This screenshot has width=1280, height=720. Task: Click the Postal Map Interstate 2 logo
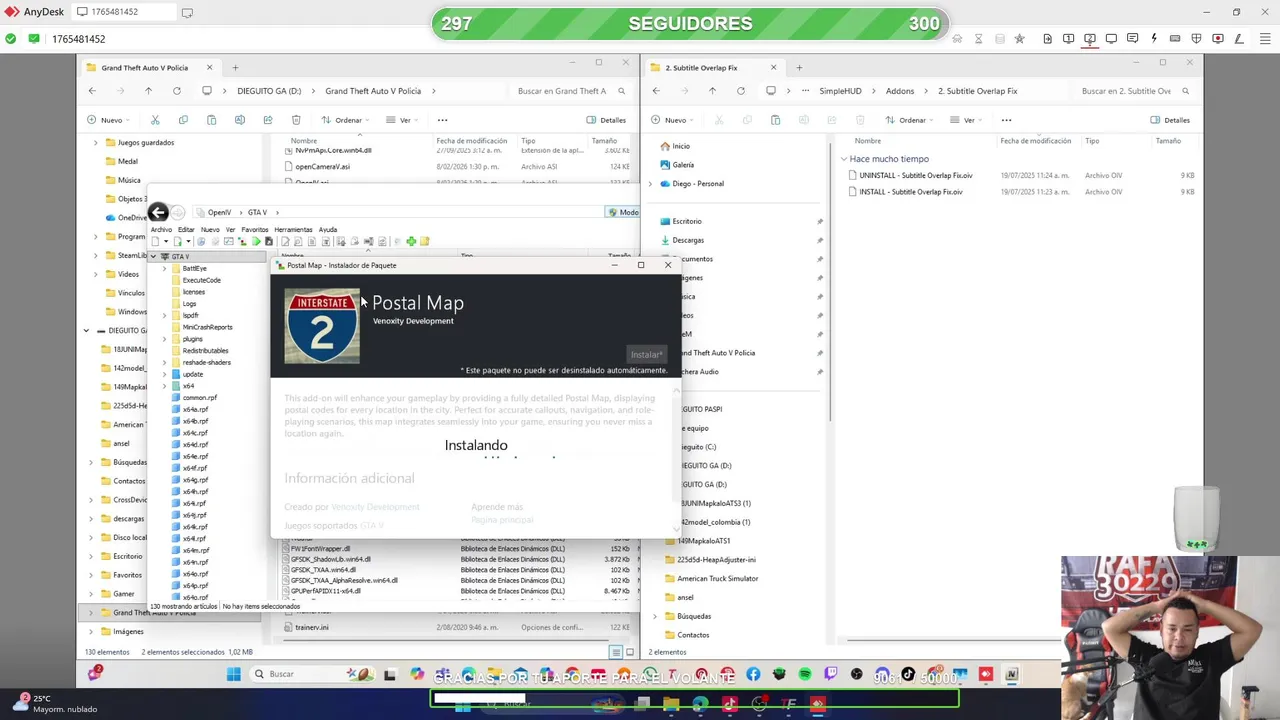click(322, 326)
